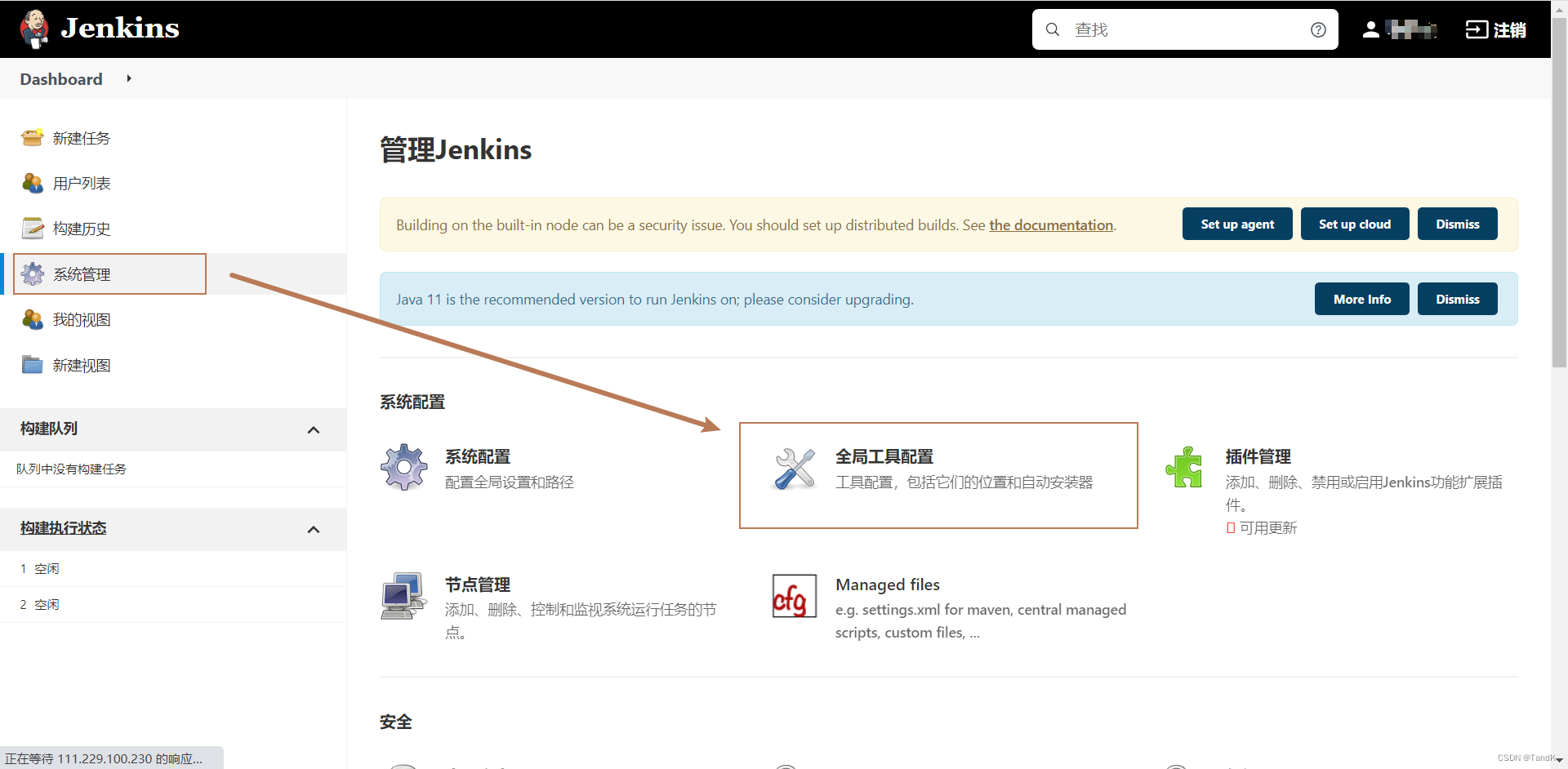This screenshot has height=769, width=1568.
Task: Click the 新建视图 folder icon
Action: (x=33, y=365)
